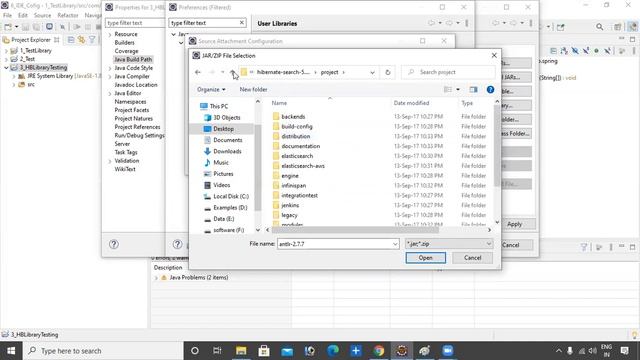Collapse 3_HBLibraryTesting project node
The height and width of the screenshot is (360, 640).
(6, 68)
